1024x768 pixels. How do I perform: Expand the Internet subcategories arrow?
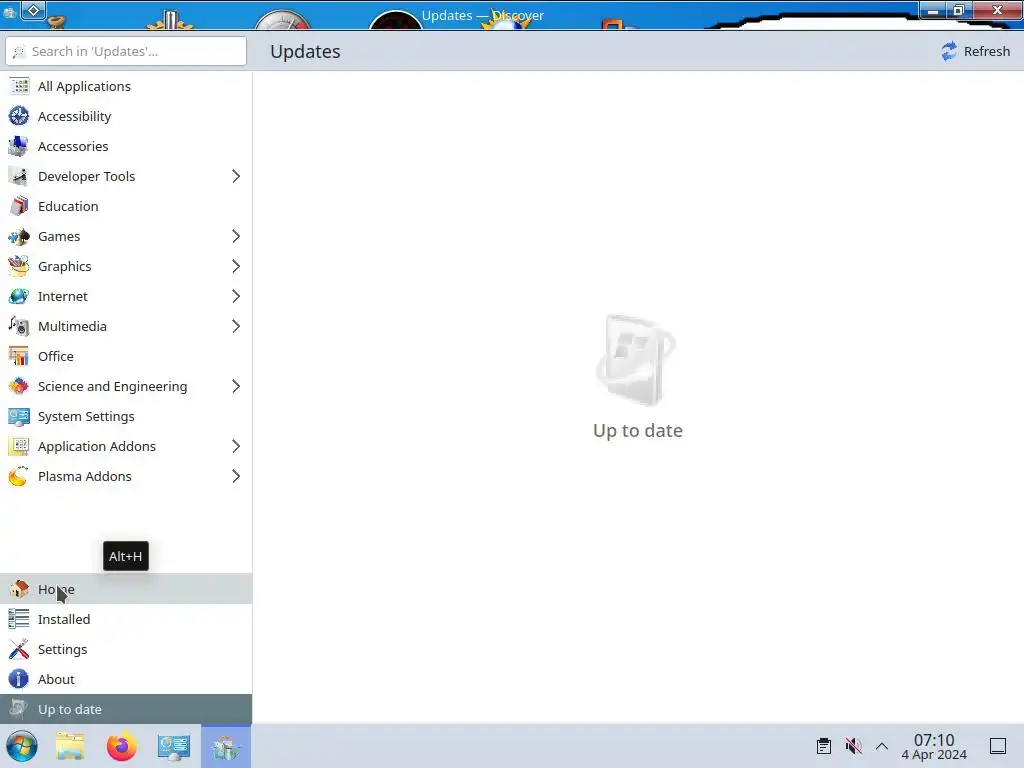pyautogui.click(x=236, y=296)
